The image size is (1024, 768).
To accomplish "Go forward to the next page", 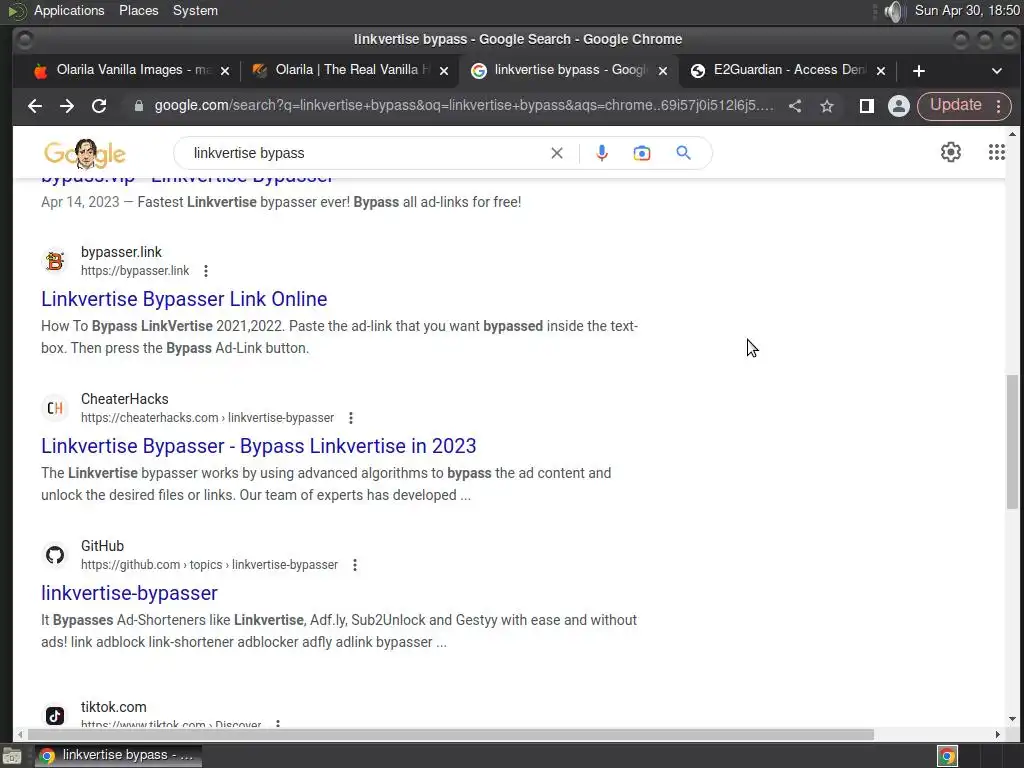I will coord(67,106).
